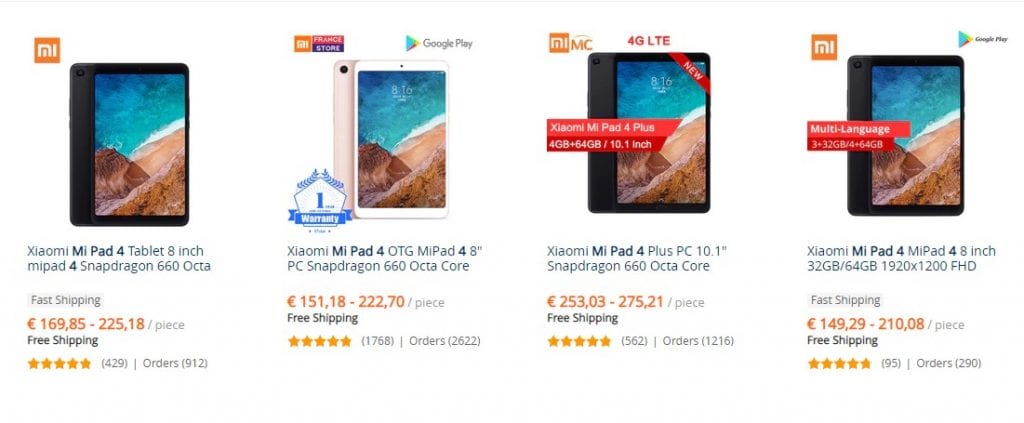1024x423 pixels.
Task: Click the Google Play logo on second product
Action: (439, 43)
